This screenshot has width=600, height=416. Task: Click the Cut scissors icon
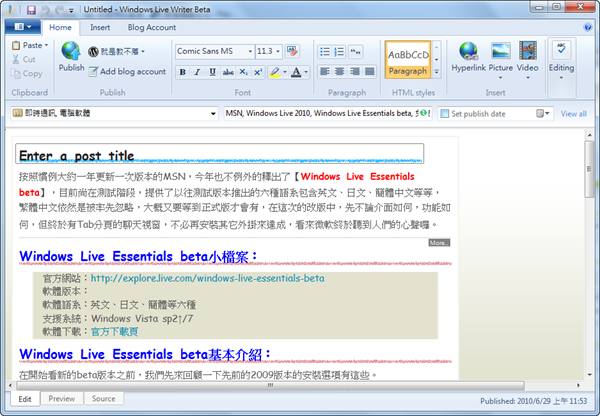tap(16, 59)
